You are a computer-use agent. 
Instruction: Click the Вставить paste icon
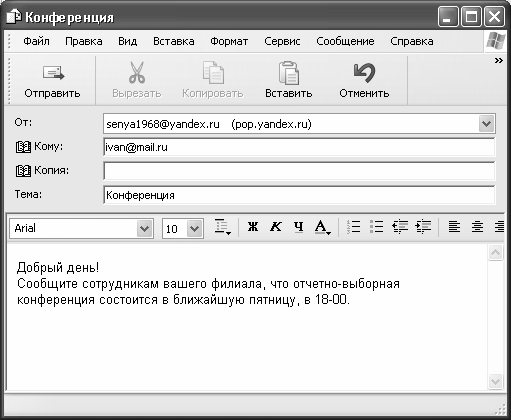pyautogui.click(x=288, y=73)
